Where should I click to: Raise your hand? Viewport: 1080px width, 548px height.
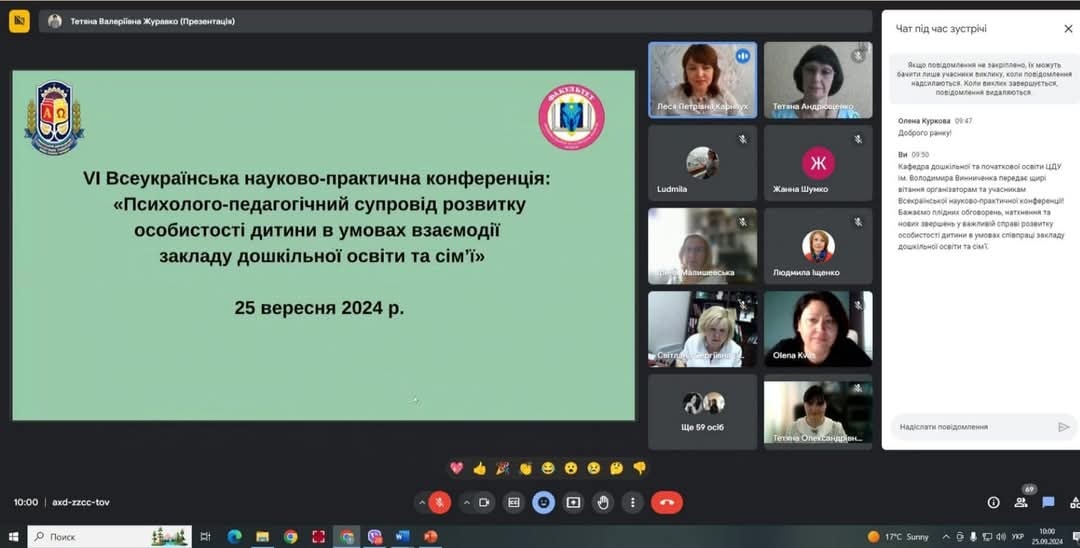(x=602, y=502)
